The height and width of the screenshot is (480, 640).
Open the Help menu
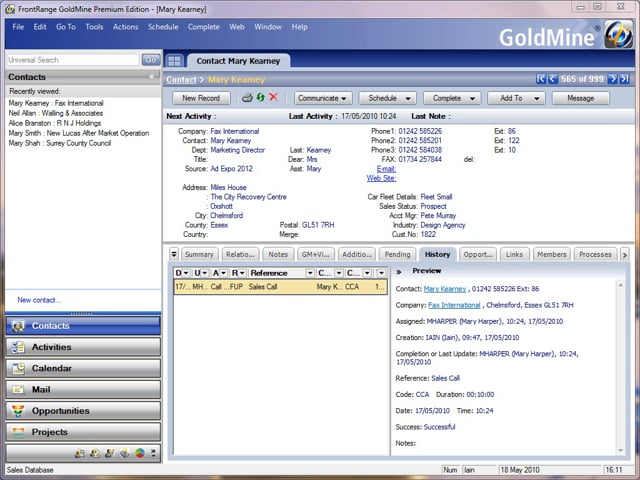tap(300, 27)
